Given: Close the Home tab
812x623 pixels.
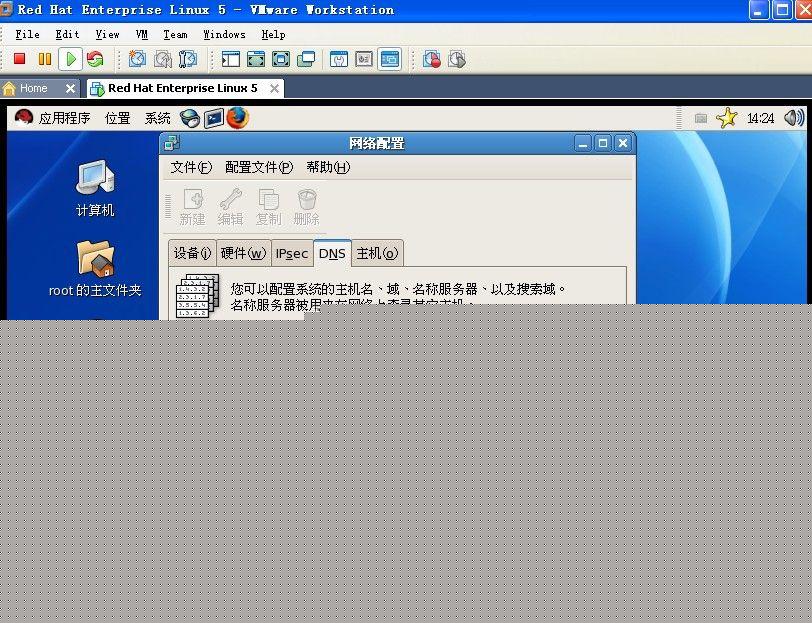Looking at the screenshot, I should tap(70, 89).
